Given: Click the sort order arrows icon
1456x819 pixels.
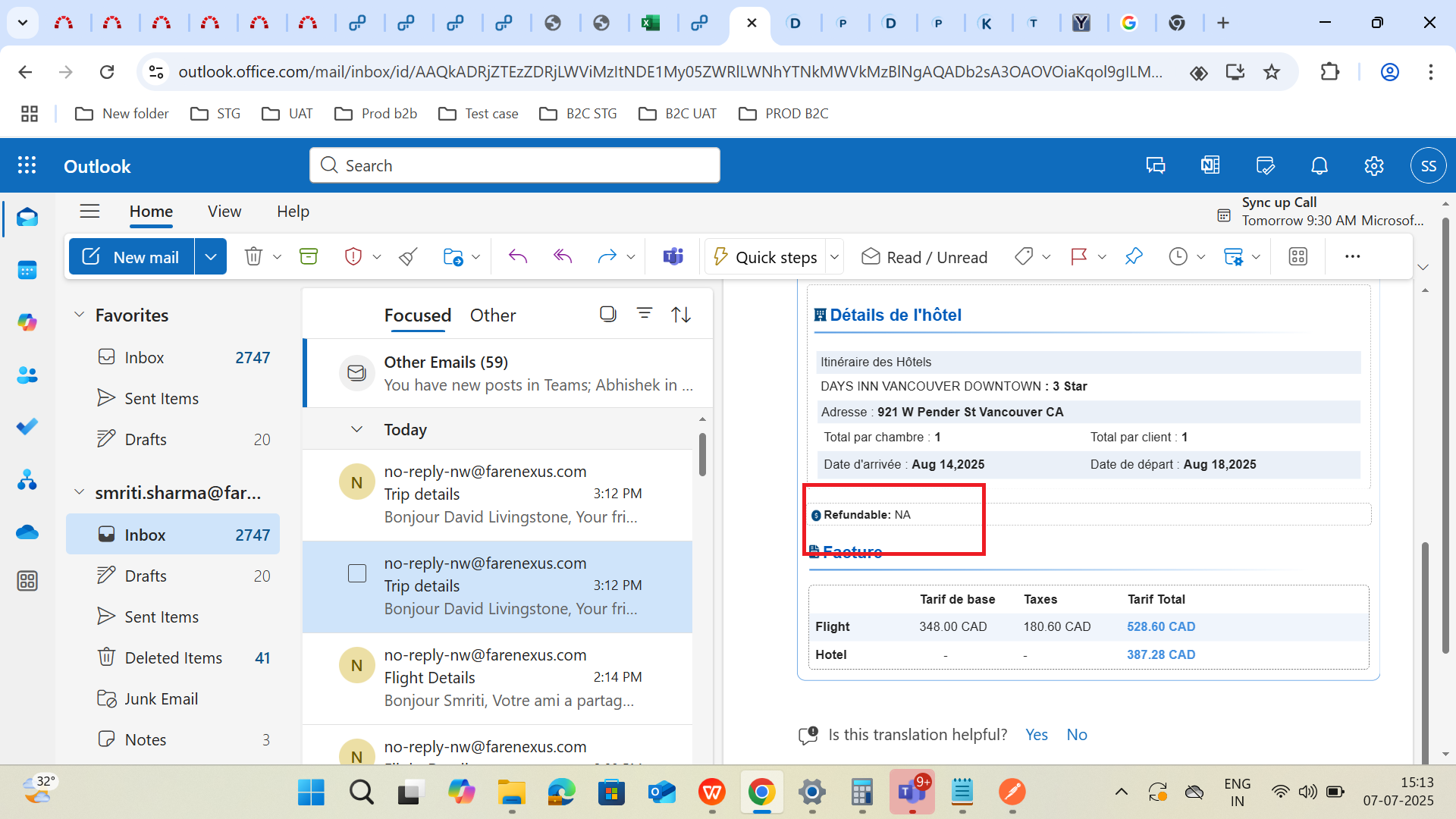Looking at the screenshot, I should 681,314.
